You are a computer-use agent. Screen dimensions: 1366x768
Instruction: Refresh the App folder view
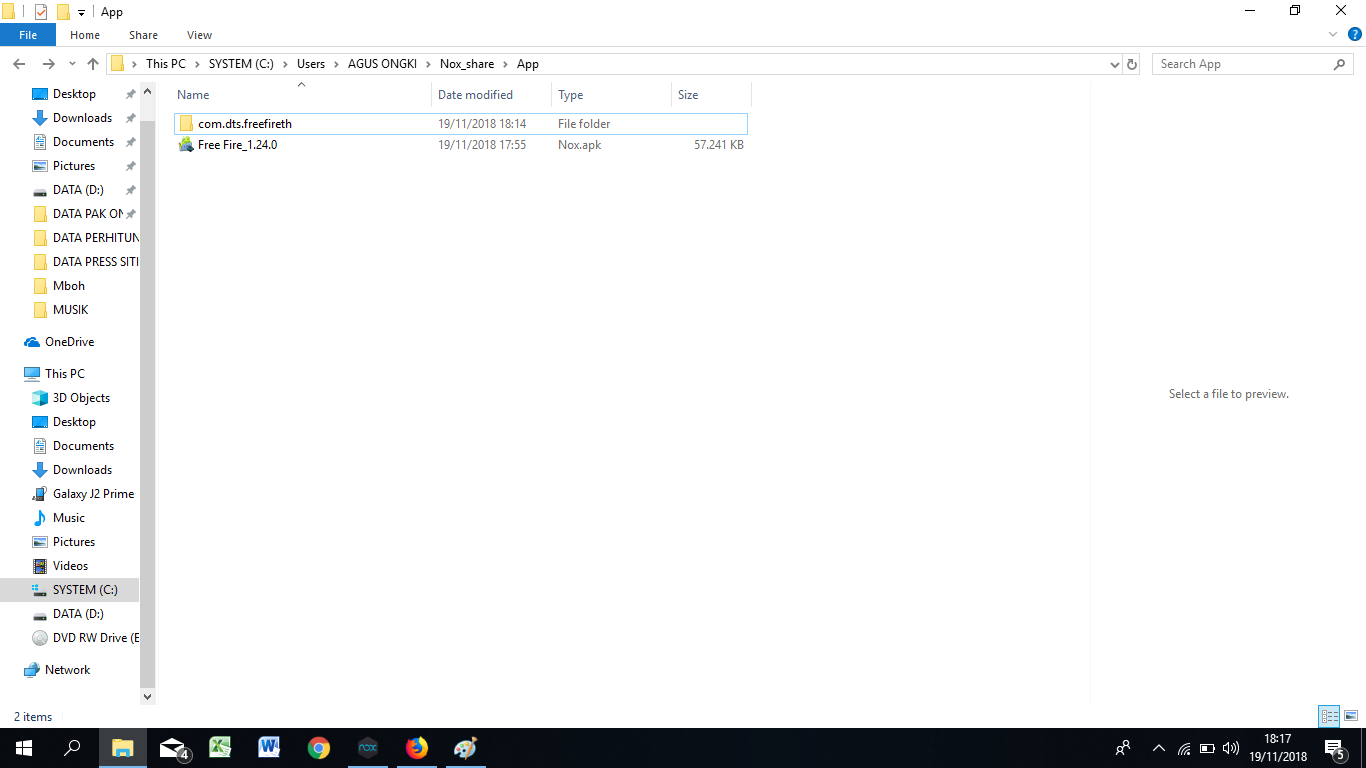coord(1132,64)
